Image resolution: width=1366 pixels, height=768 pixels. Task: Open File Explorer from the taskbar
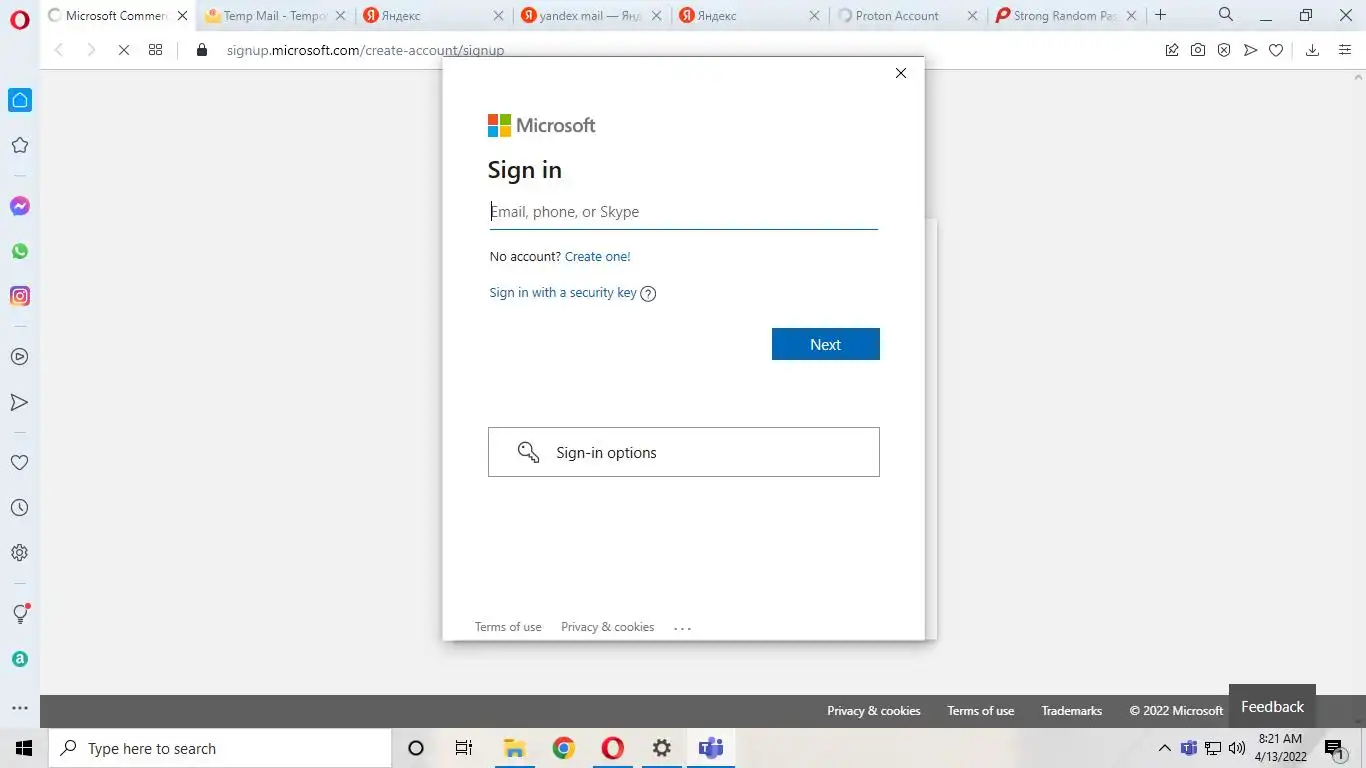pos(514,748)
